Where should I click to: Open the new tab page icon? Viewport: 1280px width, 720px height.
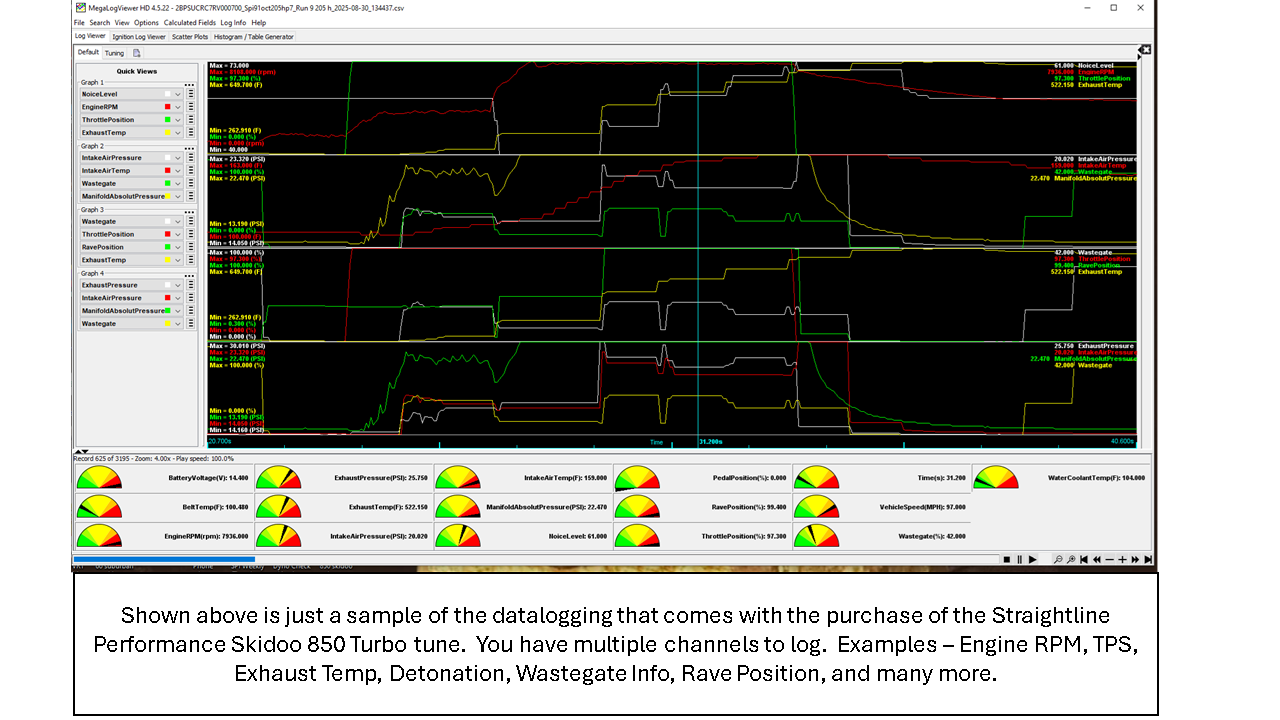coord(136,53)
